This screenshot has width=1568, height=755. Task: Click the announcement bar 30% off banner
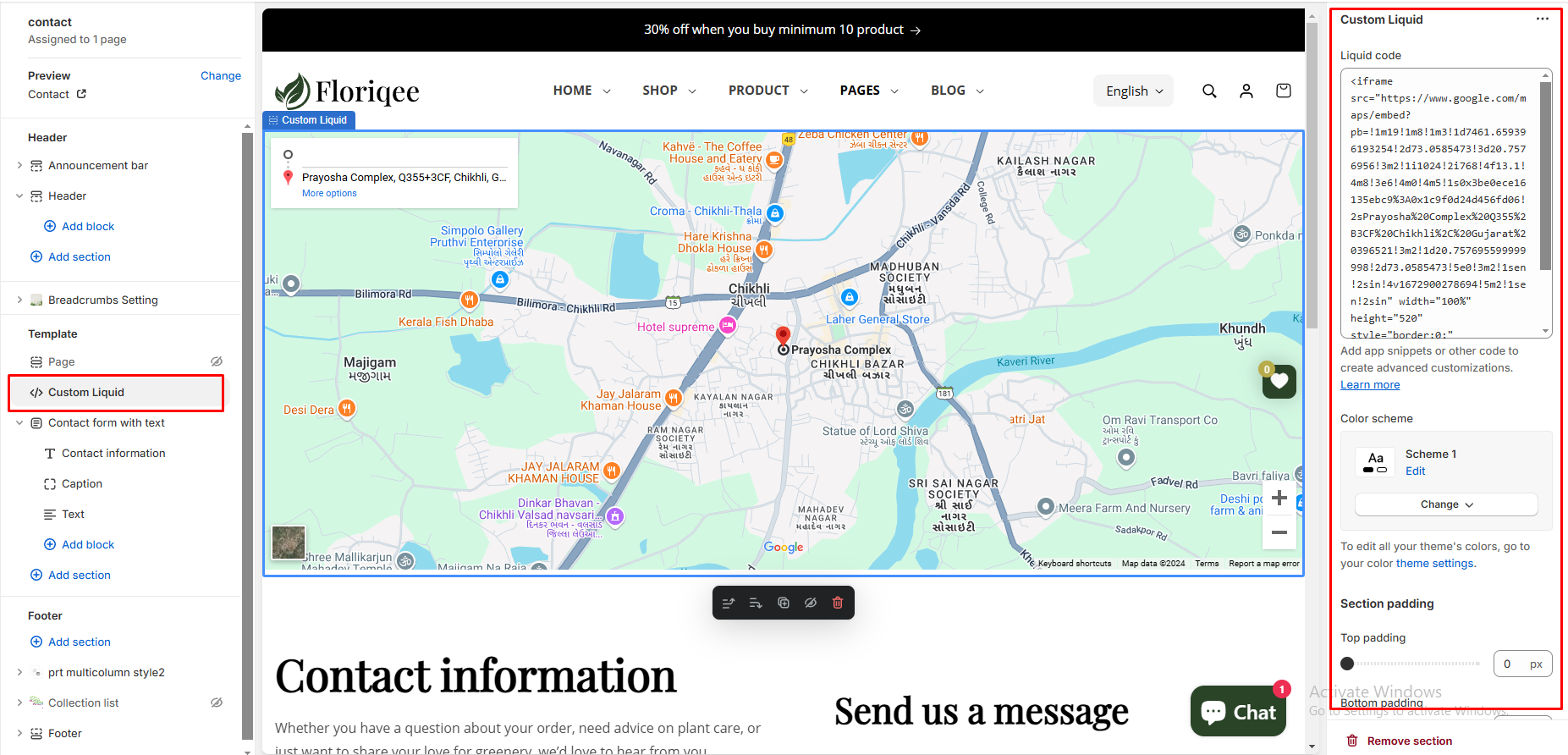tap(783, 30)
